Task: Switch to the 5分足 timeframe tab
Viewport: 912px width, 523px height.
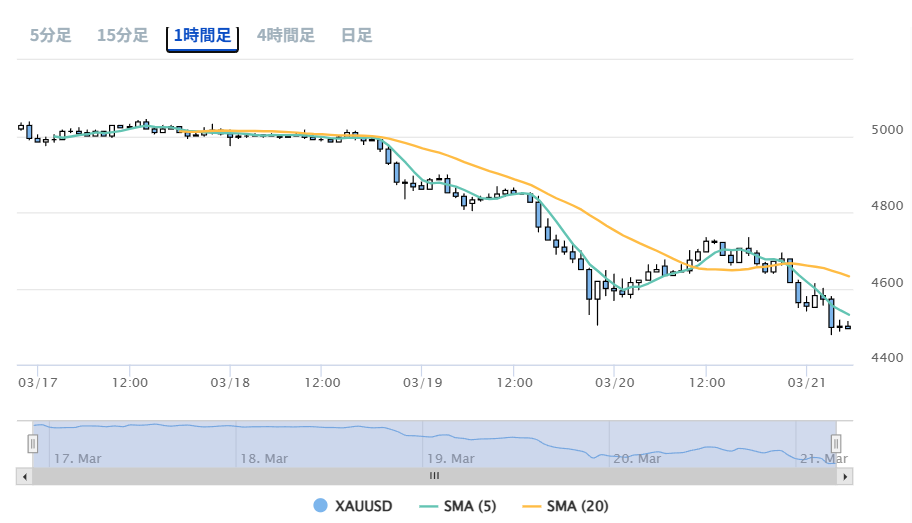Action: click(x=50, y=35)
